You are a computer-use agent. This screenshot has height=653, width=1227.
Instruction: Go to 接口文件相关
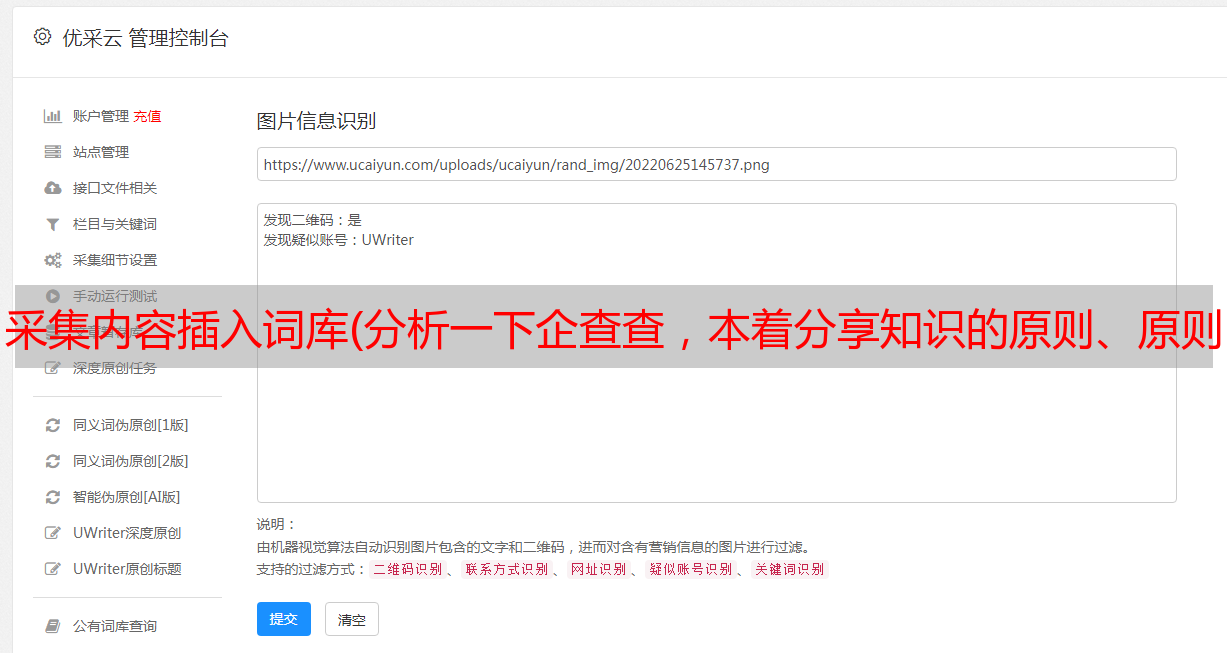click(115, 188)
